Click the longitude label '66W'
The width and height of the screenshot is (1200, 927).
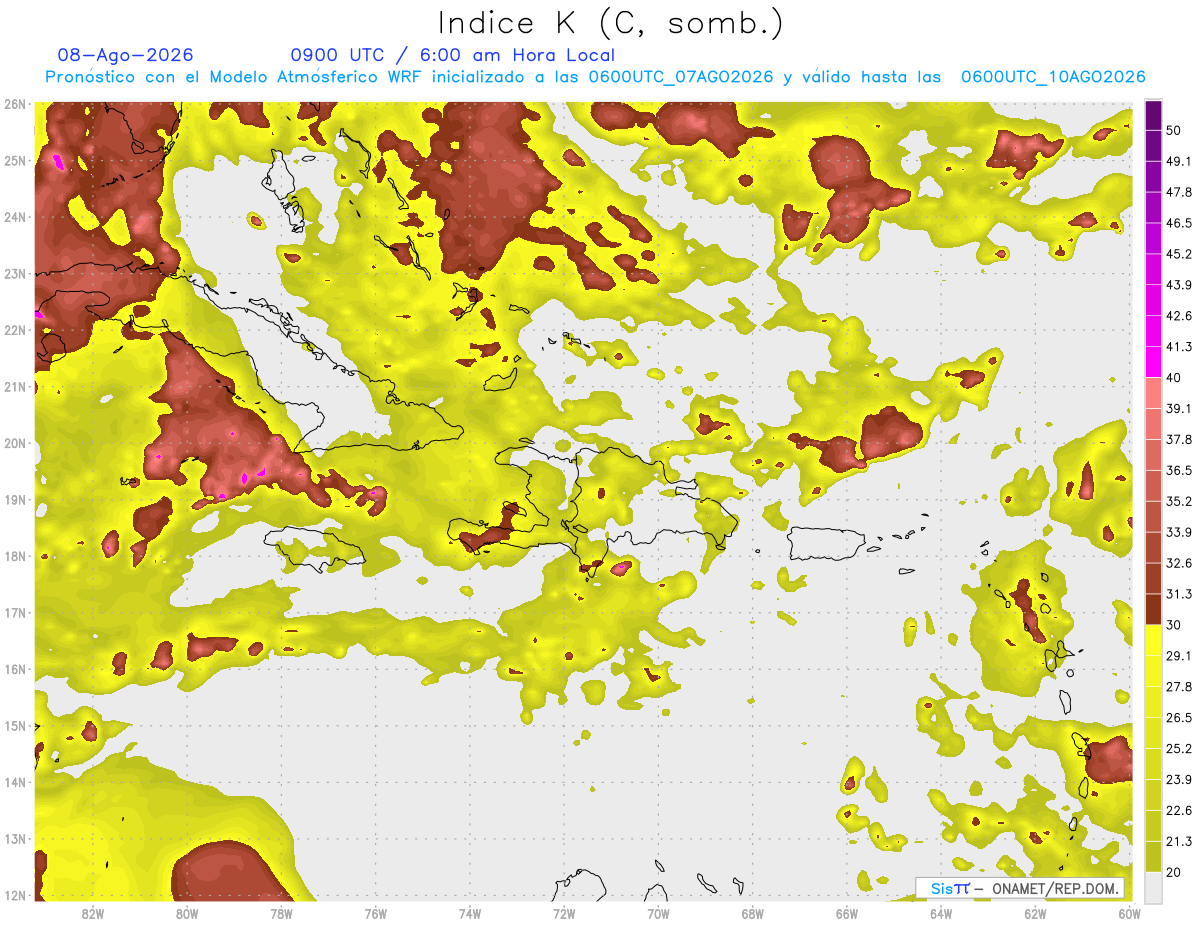(847, 913)
